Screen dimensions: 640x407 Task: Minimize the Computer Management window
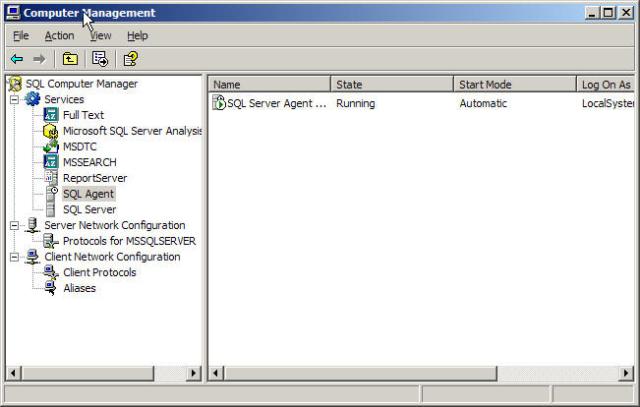coord(592,13)
